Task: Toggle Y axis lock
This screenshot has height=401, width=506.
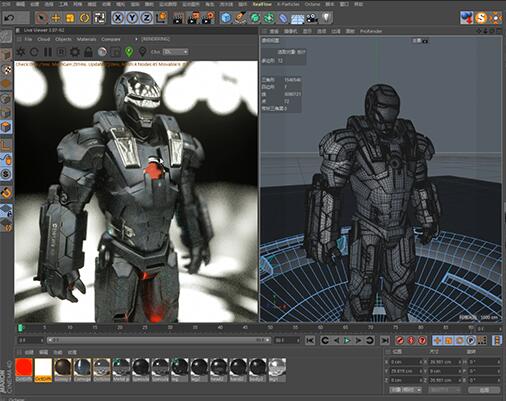Action: 132,18
